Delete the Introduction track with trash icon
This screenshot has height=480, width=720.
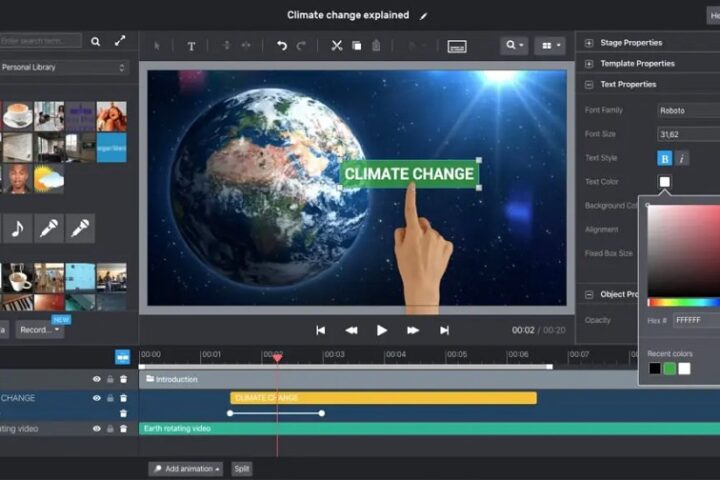[124, 379]
